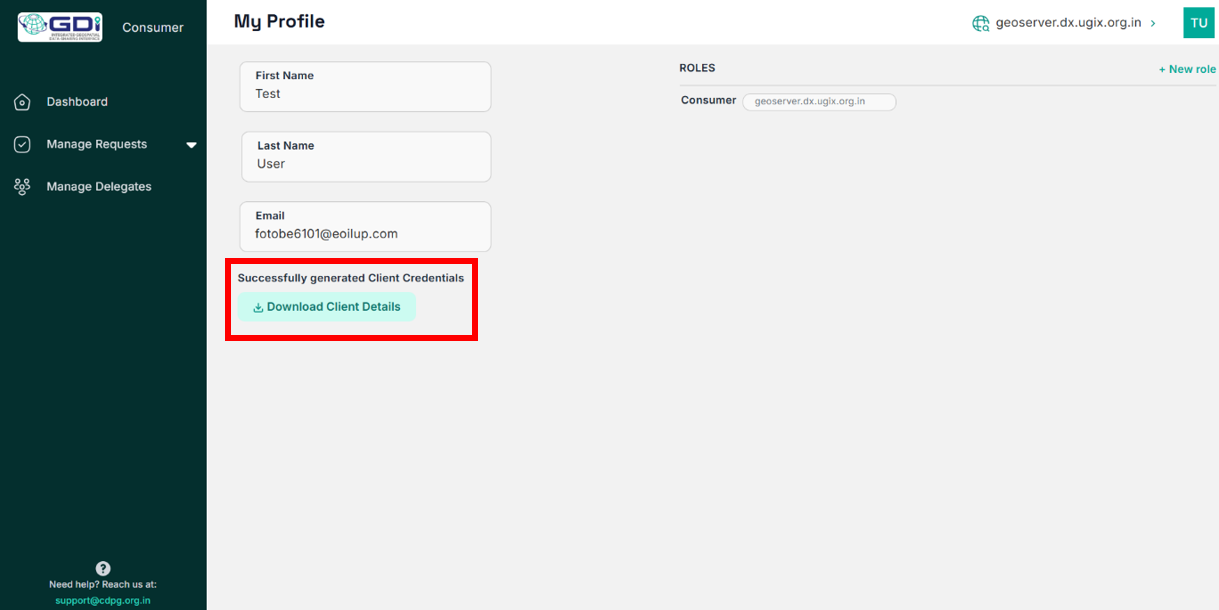
Task: Select the Manage Delegates network icon
Action: click(22, 186)
